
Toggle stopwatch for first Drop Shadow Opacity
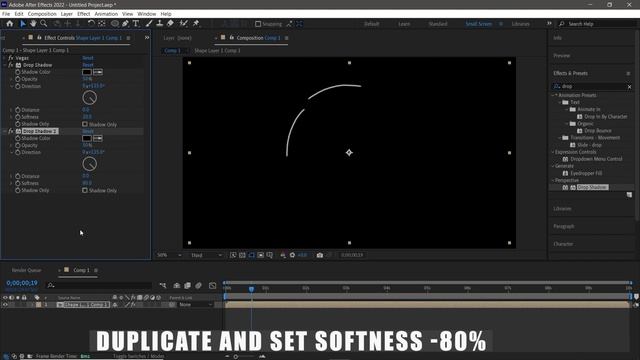coord(18,79)
